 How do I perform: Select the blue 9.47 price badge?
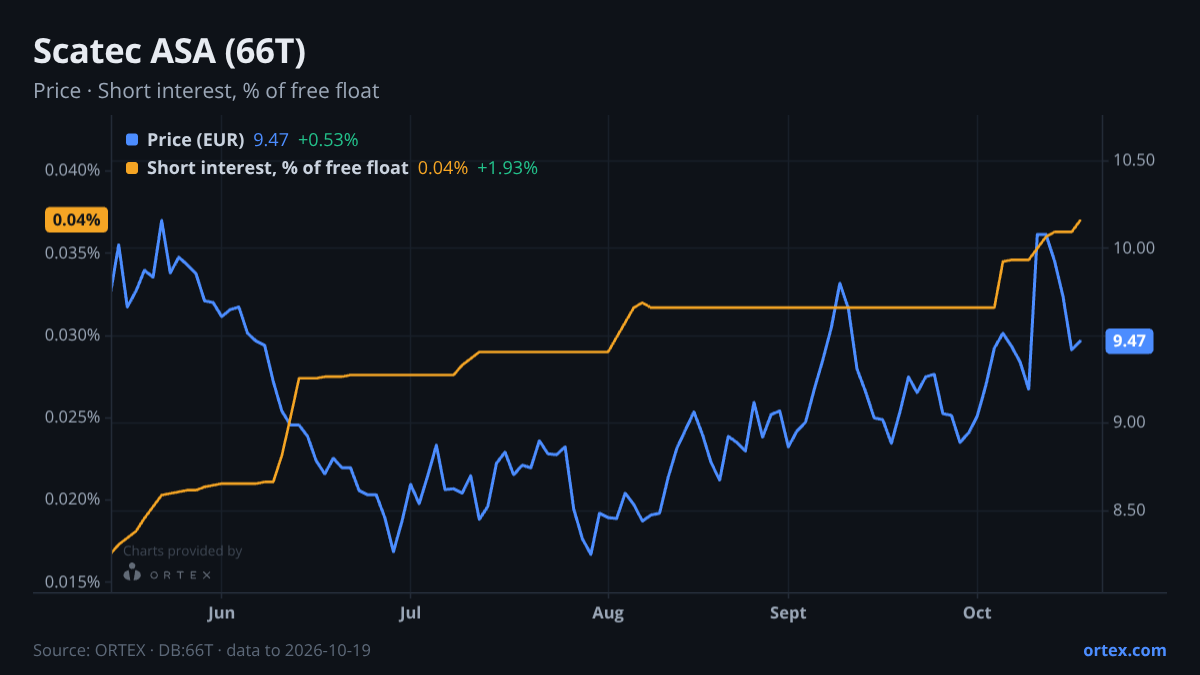(x=1129, y=341)
